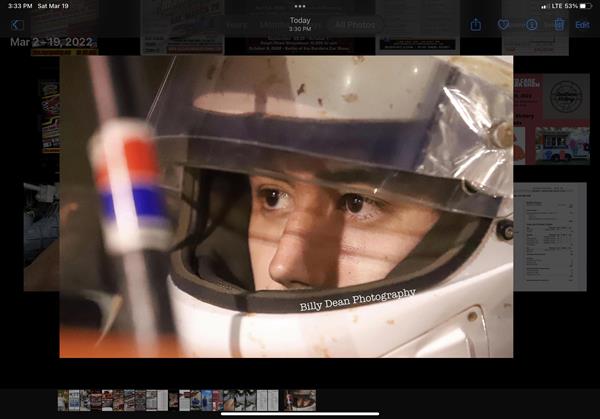Switch to the Years view tab
Viewport: 600px width, 419px height.
(237, 25)
